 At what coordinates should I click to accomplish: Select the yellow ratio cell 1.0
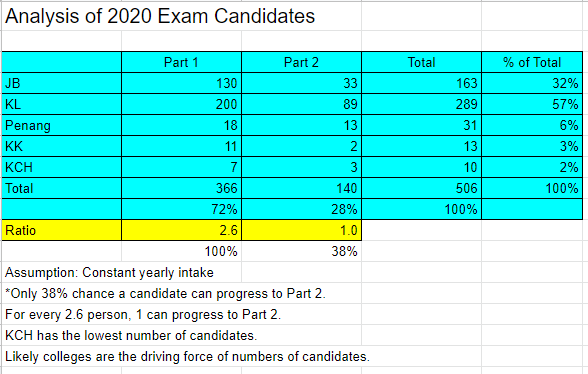pyautogui.click(x=302, y=230)
